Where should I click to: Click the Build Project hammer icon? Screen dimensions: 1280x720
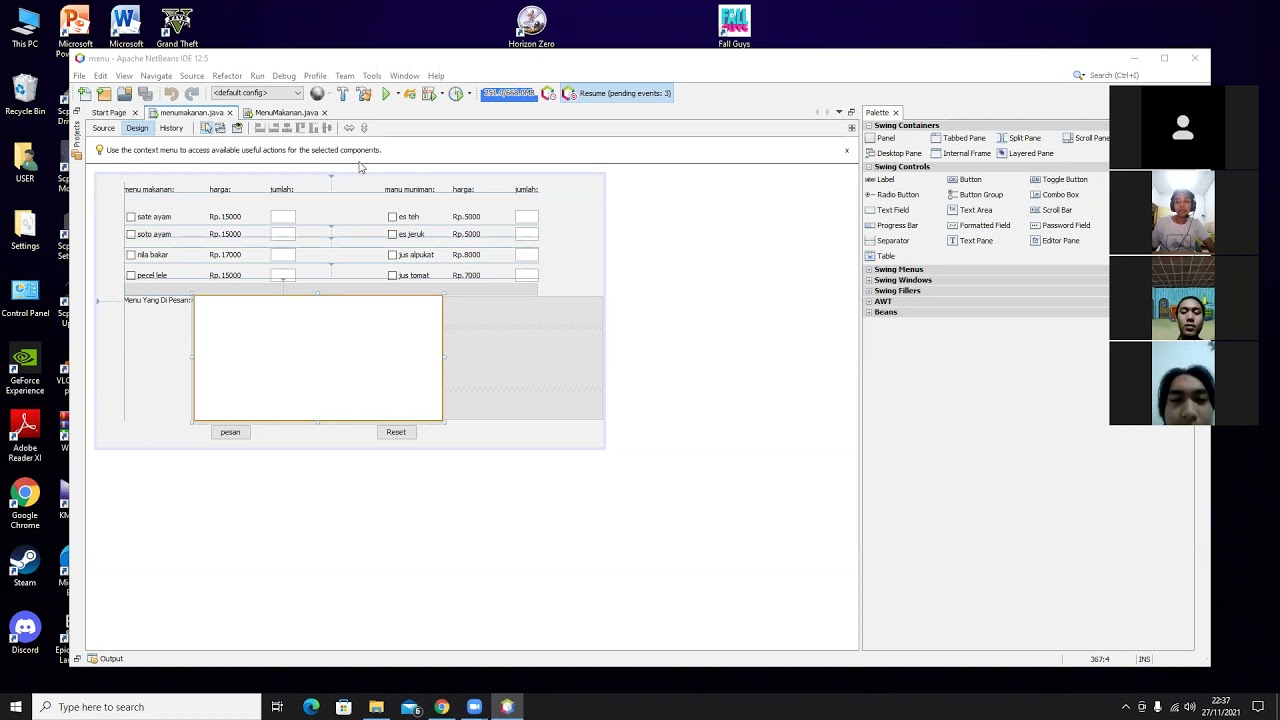pos(343,93)
